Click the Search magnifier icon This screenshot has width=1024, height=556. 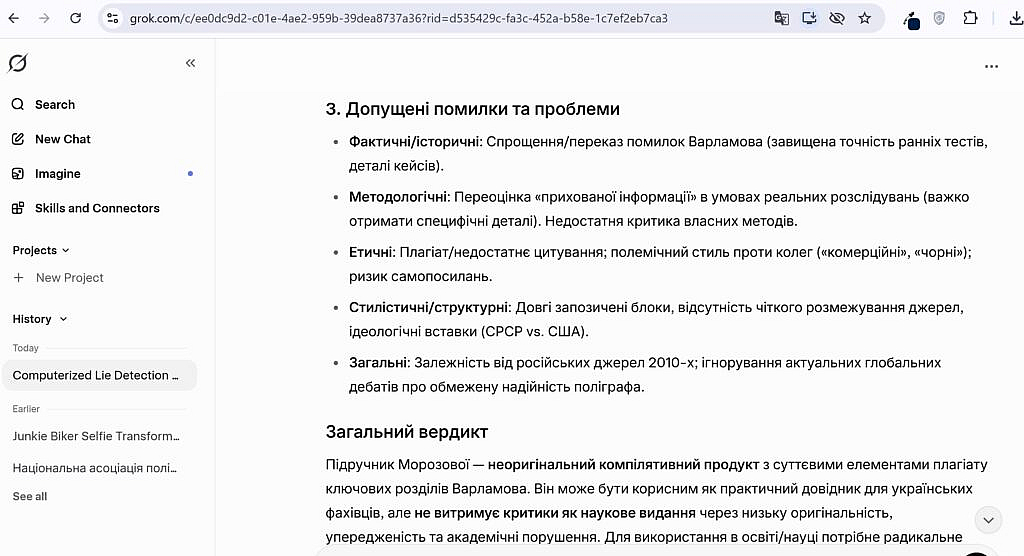coord(18,105)
